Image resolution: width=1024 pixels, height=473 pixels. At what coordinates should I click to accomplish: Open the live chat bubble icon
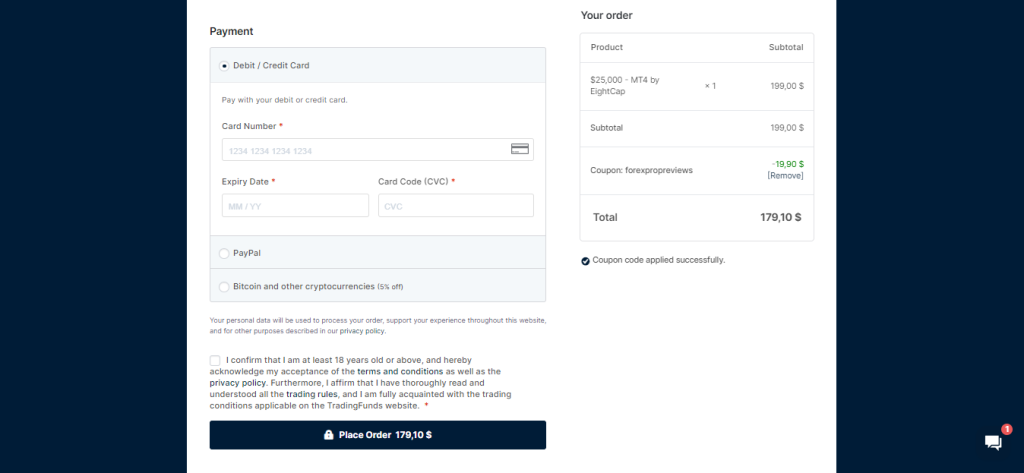(993, 442)
